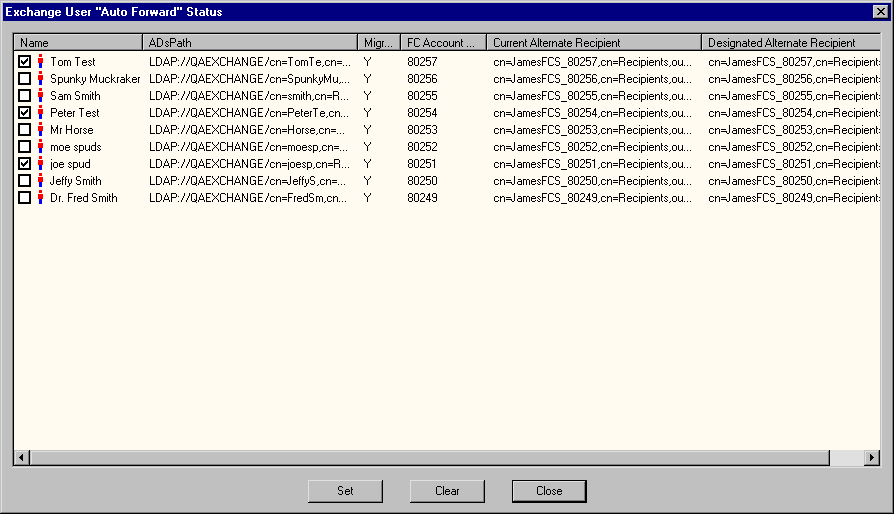Click FC account number 80256
Screen dimensions: 894x514
(422, 79)
